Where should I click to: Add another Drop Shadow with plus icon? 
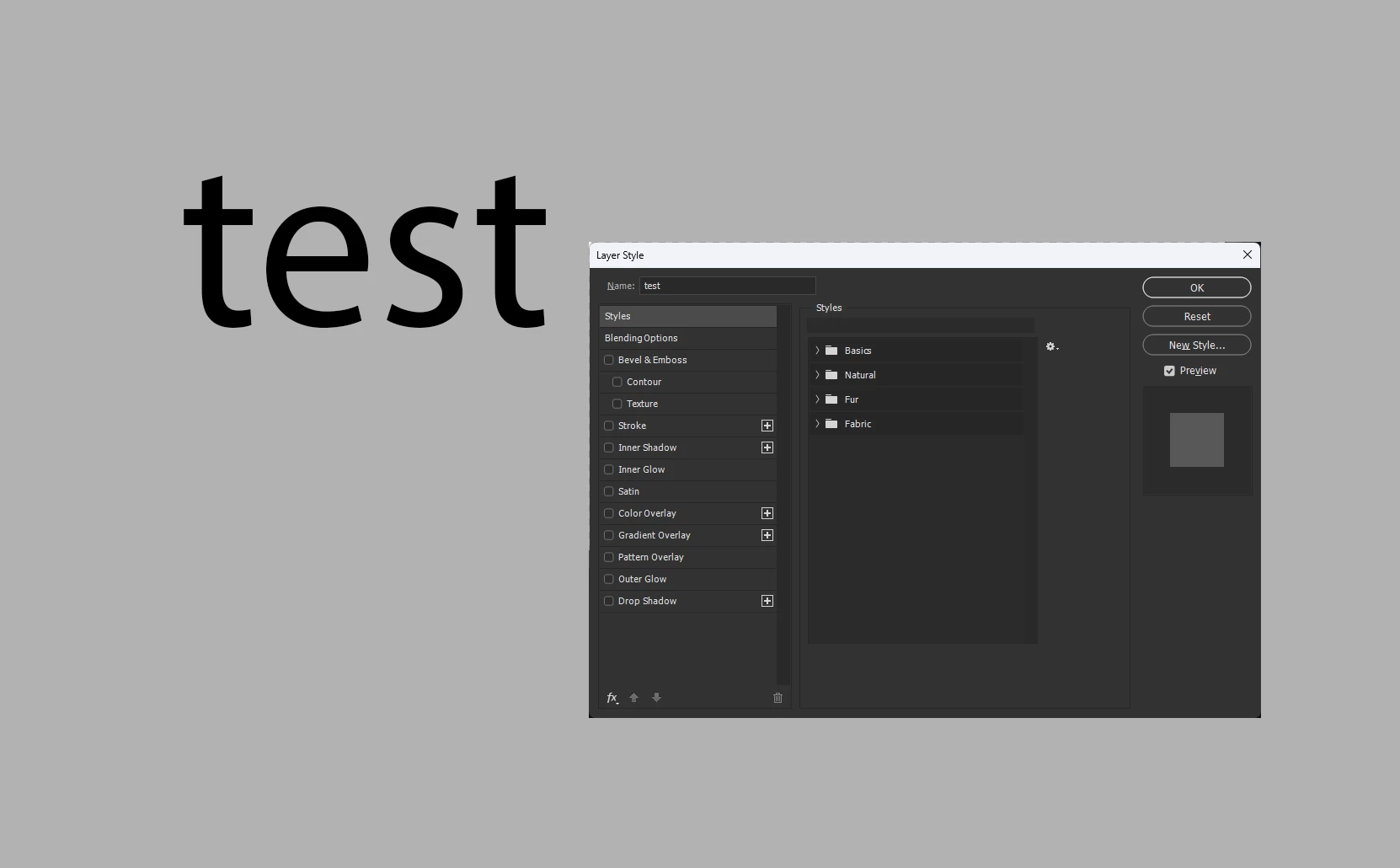pos(767,601)
